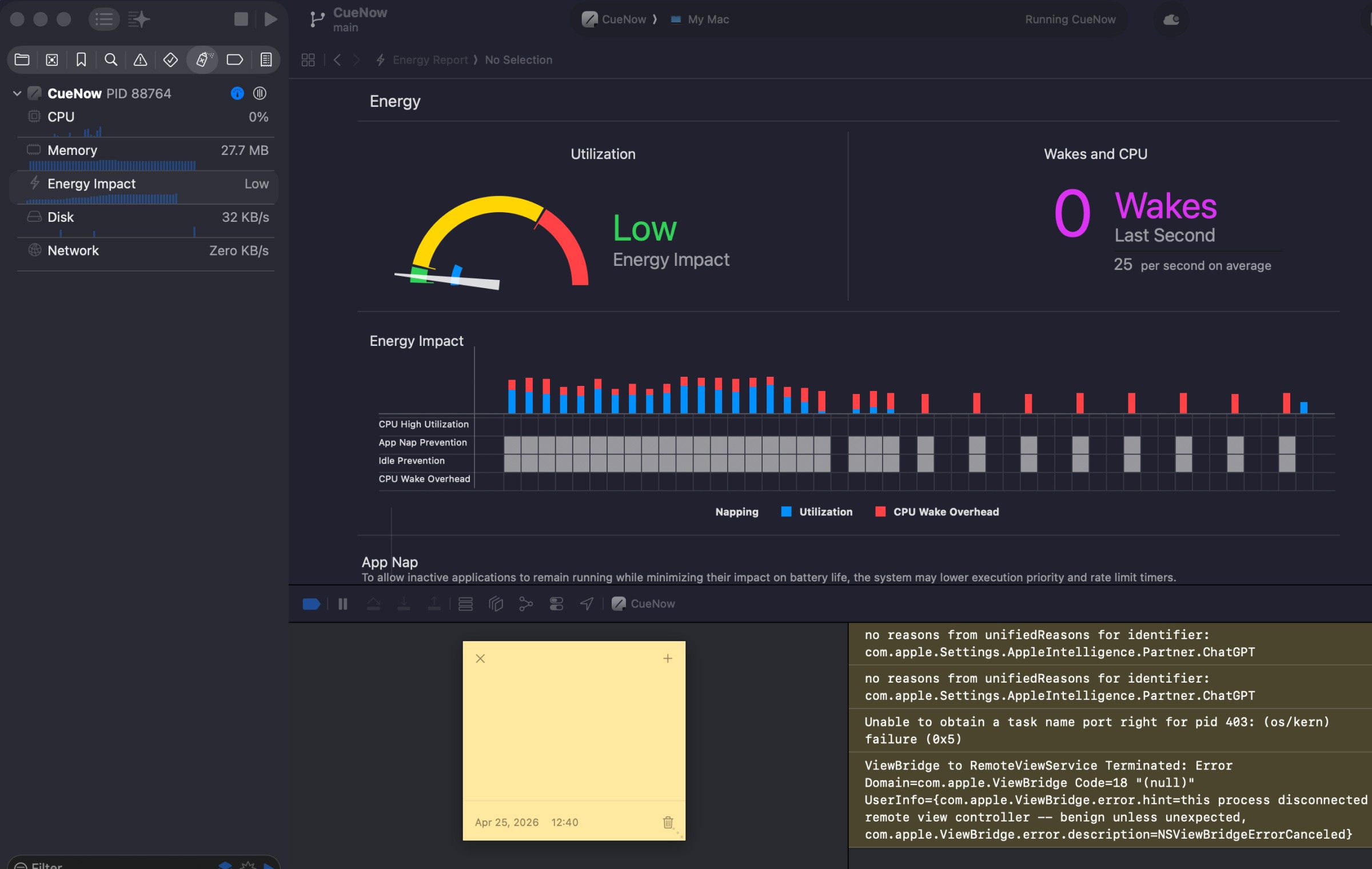Open the Report navigator

click(266, 59)
